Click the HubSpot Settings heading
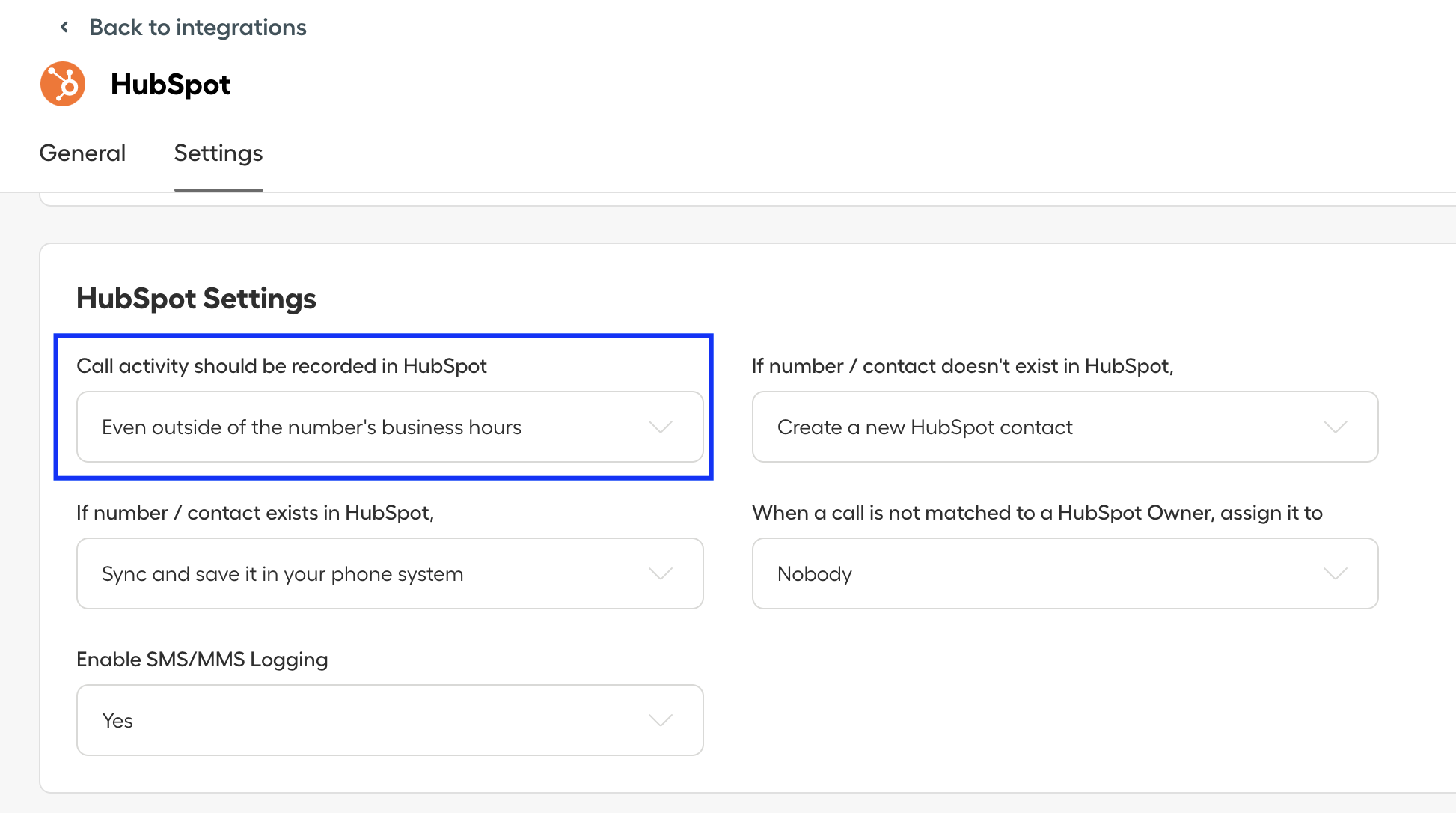 pyautogui.click(x=196, y=299)
